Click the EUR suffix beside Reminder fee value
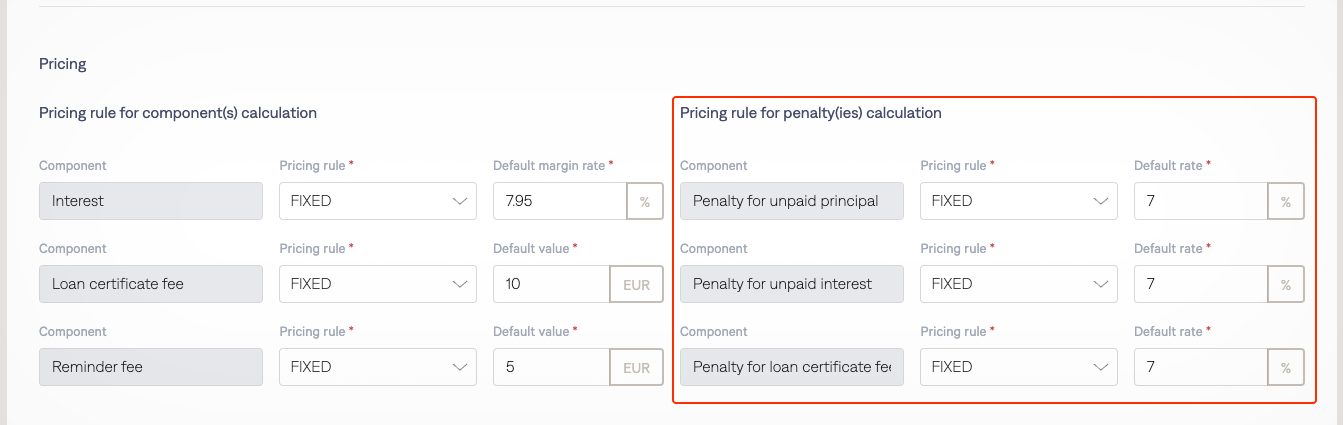The width and height of the screenshot is (1343, 425). pyautogui.click(x=637, y=367)
